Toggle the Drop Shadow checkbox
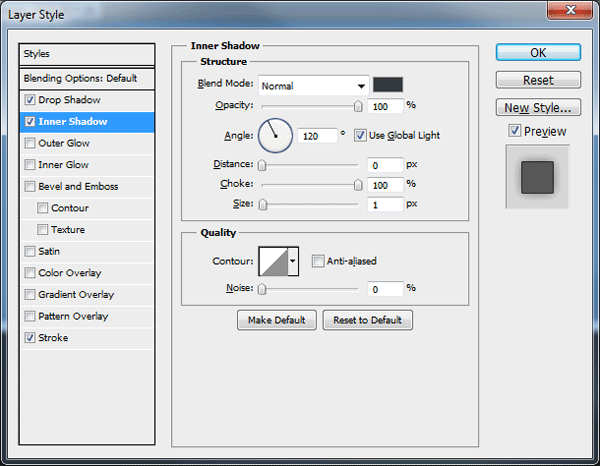Screen dimensions: 600x466 point(30,100)
